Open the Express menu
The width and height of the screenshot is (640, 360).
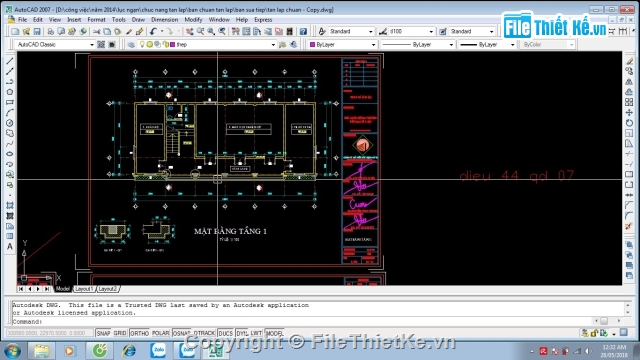click(263, 20)
